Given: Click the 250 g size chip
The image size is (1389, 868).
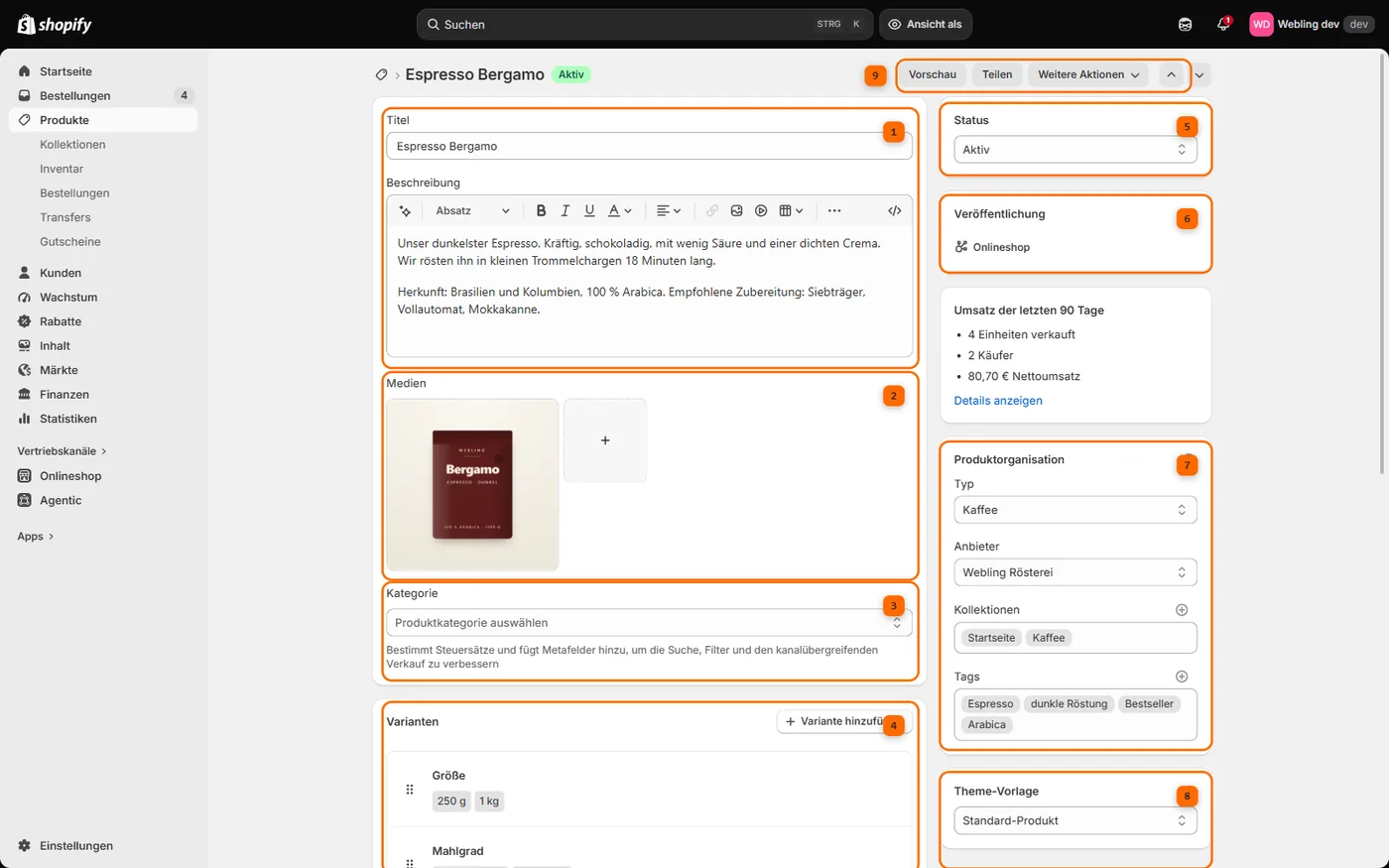Looking at the screenshot, I should tap(451, 802).
